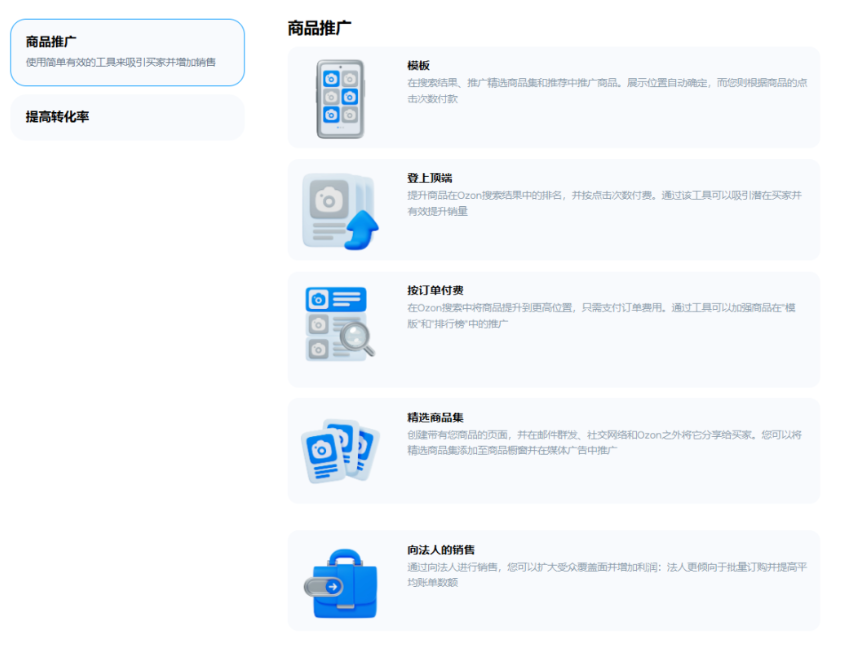The width and height of the screenshot is (857, 651).
Task: Click the 商品推广 page heading
Action: pyautogui.click(x=319, y=28)
